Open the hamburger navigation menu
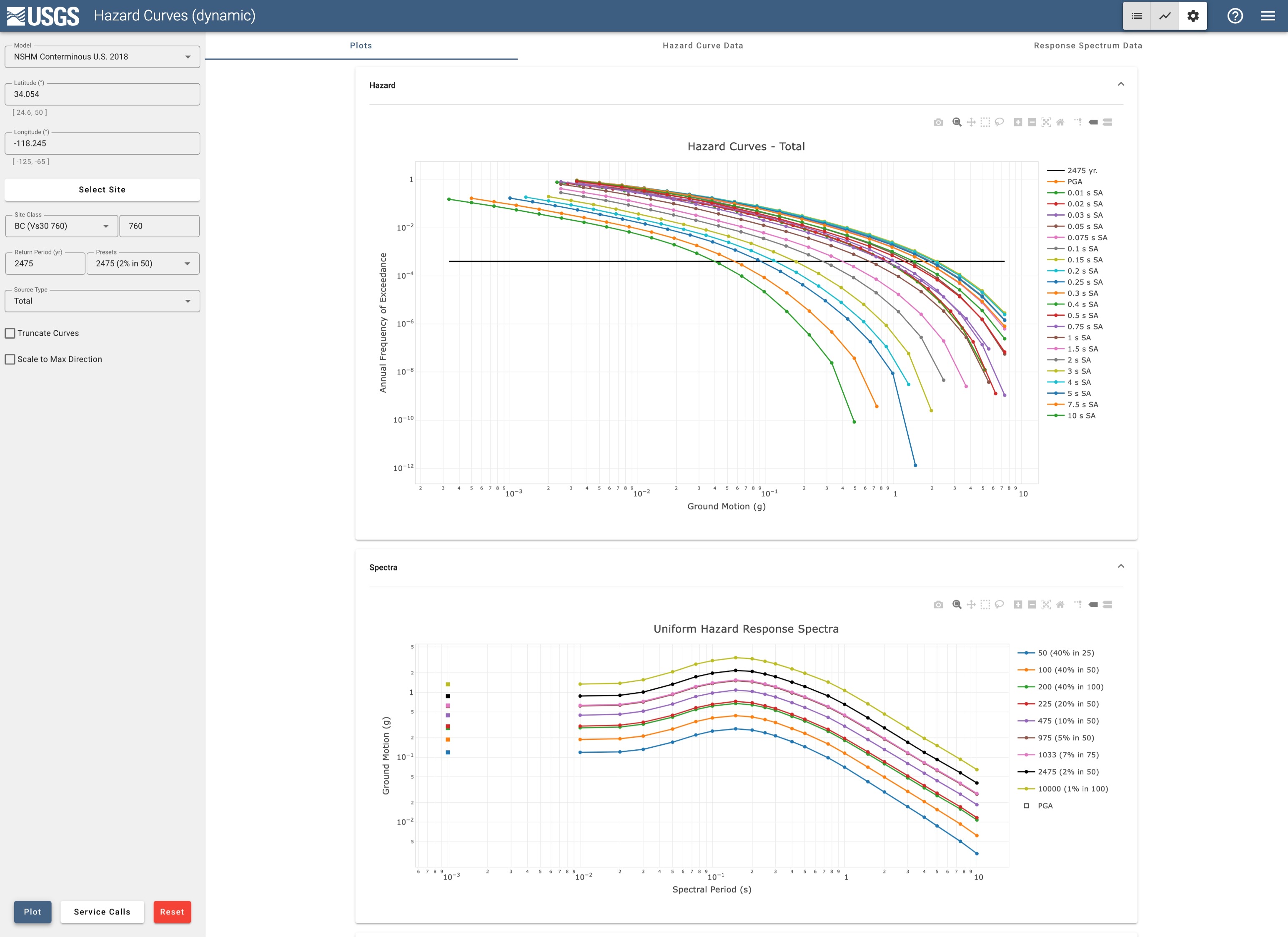The image size is (1288, 937). pos(1268,16)
